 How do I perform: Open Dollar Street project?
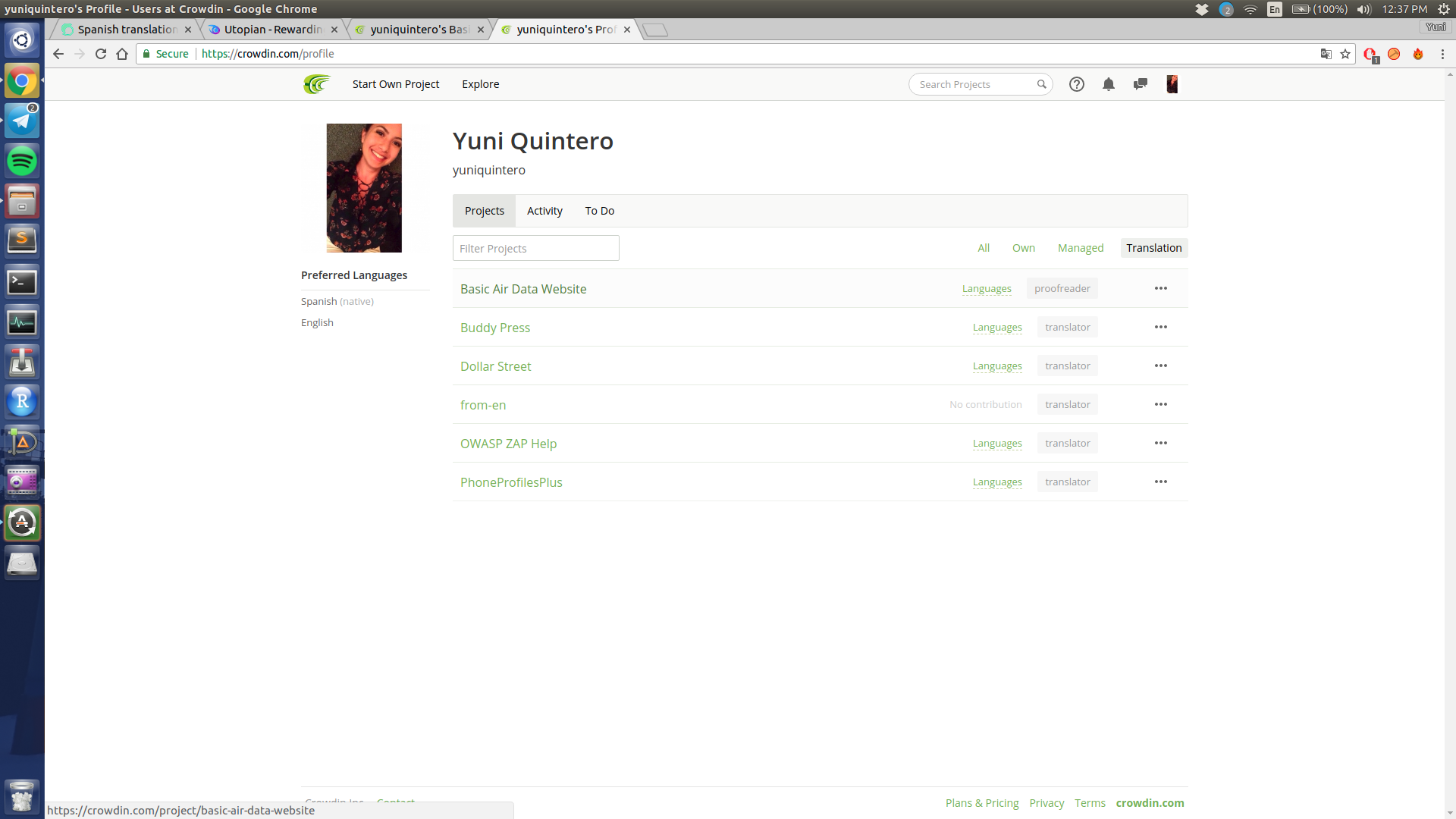495,366
